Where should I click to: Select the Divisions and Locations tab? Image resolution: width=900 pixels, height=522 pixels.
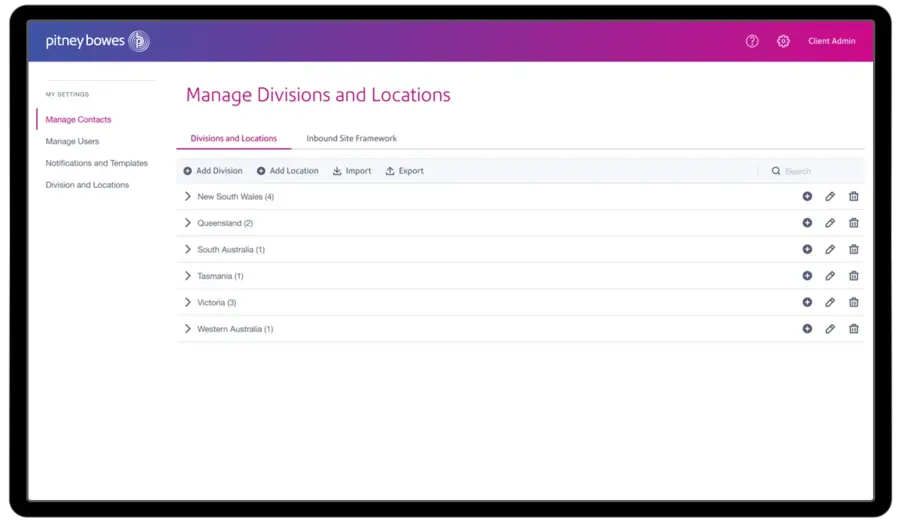pyautogui.click(x=233, y=138)
